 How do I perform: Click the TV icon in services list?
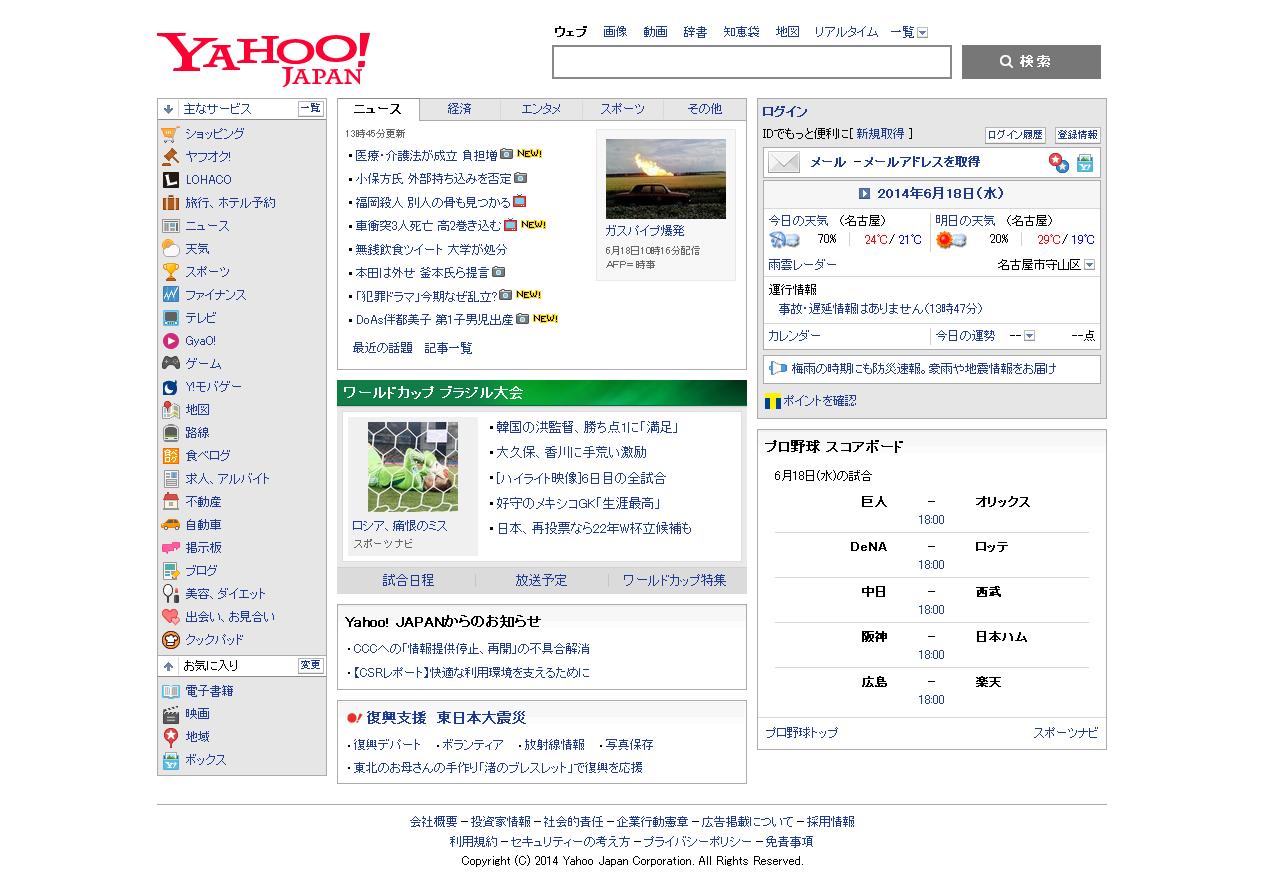[x=170, y=318]
